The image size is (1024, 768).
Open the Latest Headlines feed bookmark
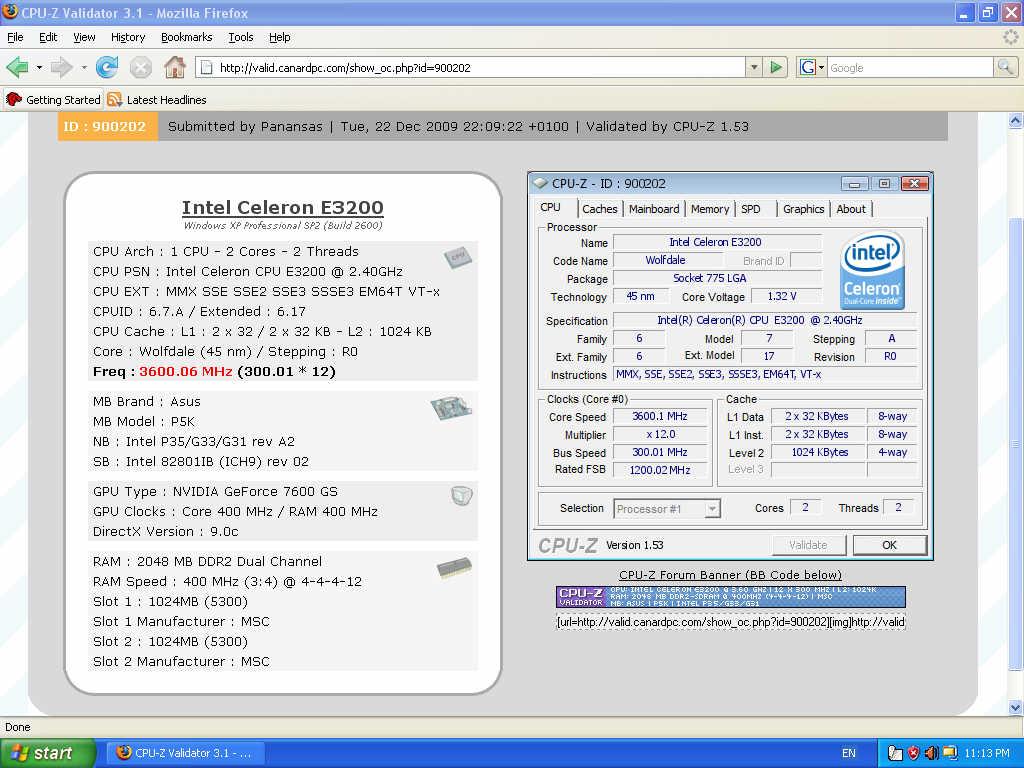(157, 99)
